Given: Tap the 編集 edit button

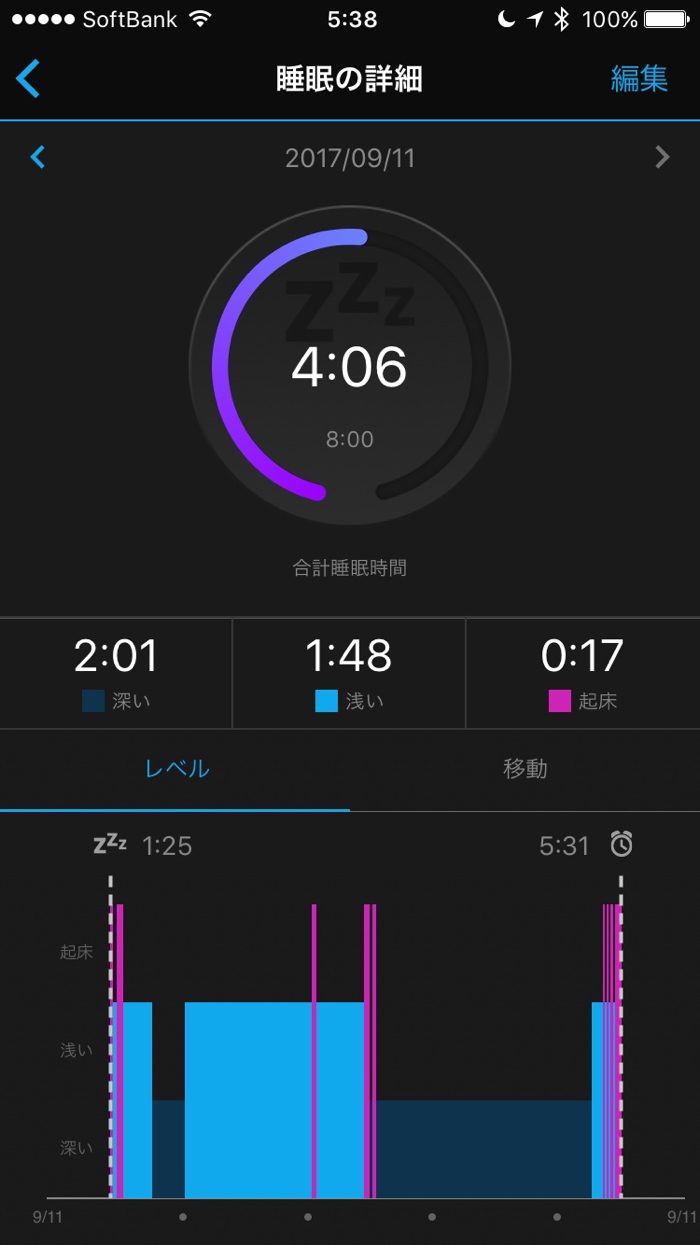Looking at the screenshot, I should click(x=639, y=79).
